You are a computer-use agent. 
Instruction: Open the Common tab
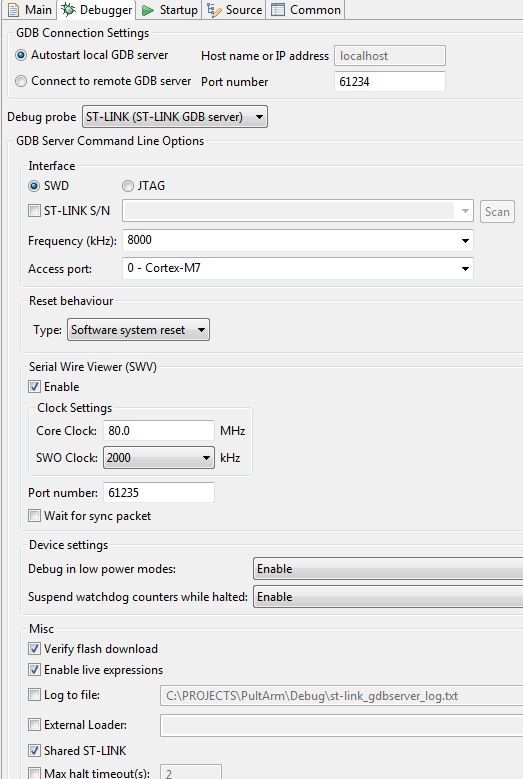click(305, 10)
